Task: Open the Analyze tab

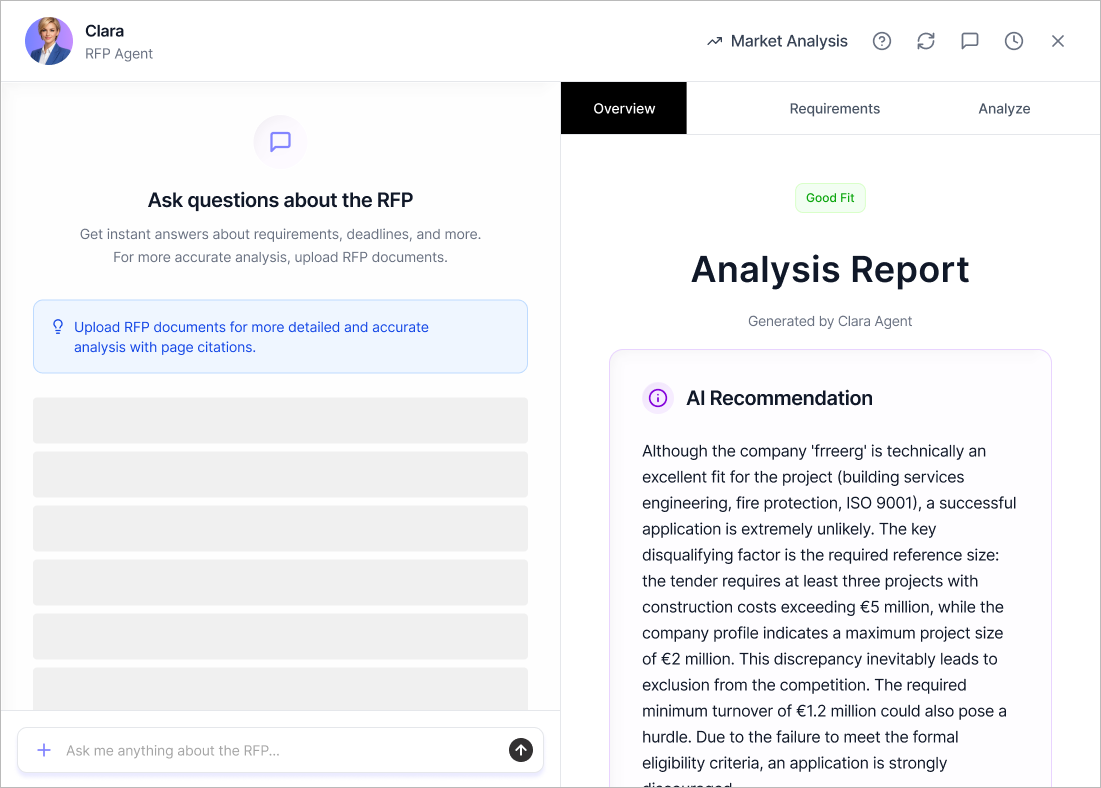Action: [x=1004, y=108]
